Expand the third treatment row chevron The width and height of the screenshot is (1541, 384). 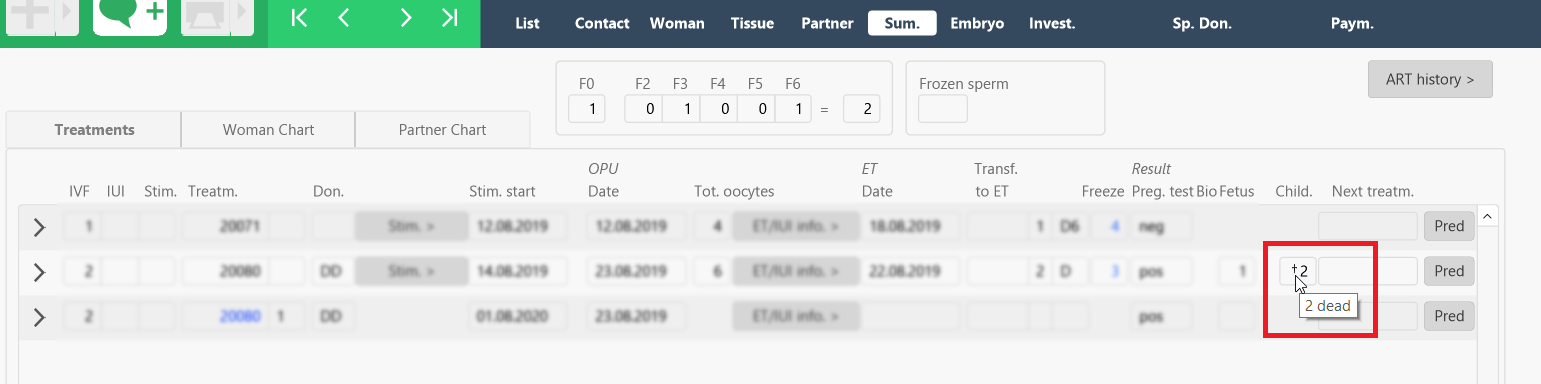pos(39,317)
